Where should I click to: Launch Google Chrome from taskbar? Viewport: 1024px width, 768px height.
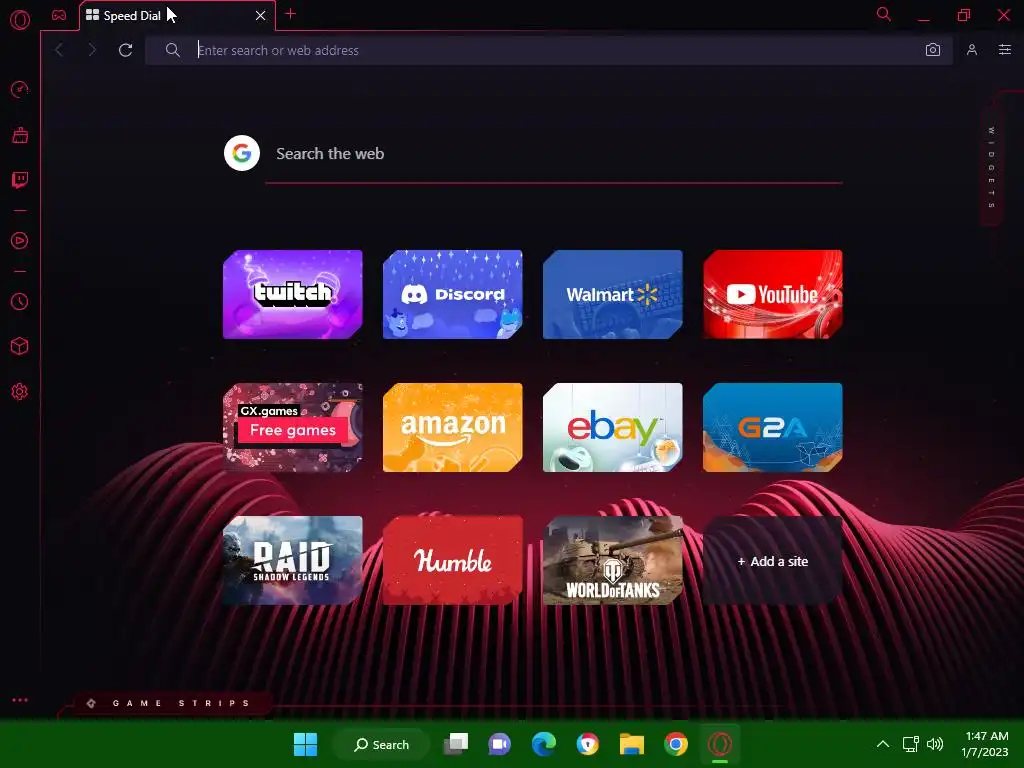(x=676, y=744)
